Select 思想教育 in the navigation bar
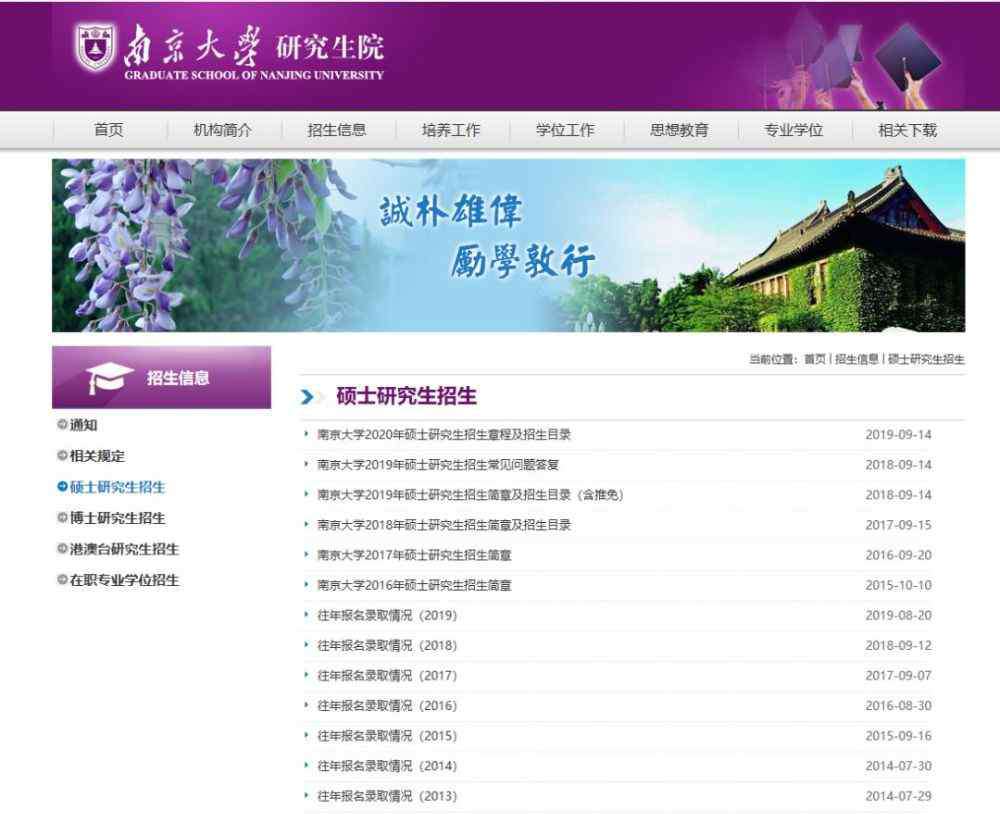 point(679,130)
